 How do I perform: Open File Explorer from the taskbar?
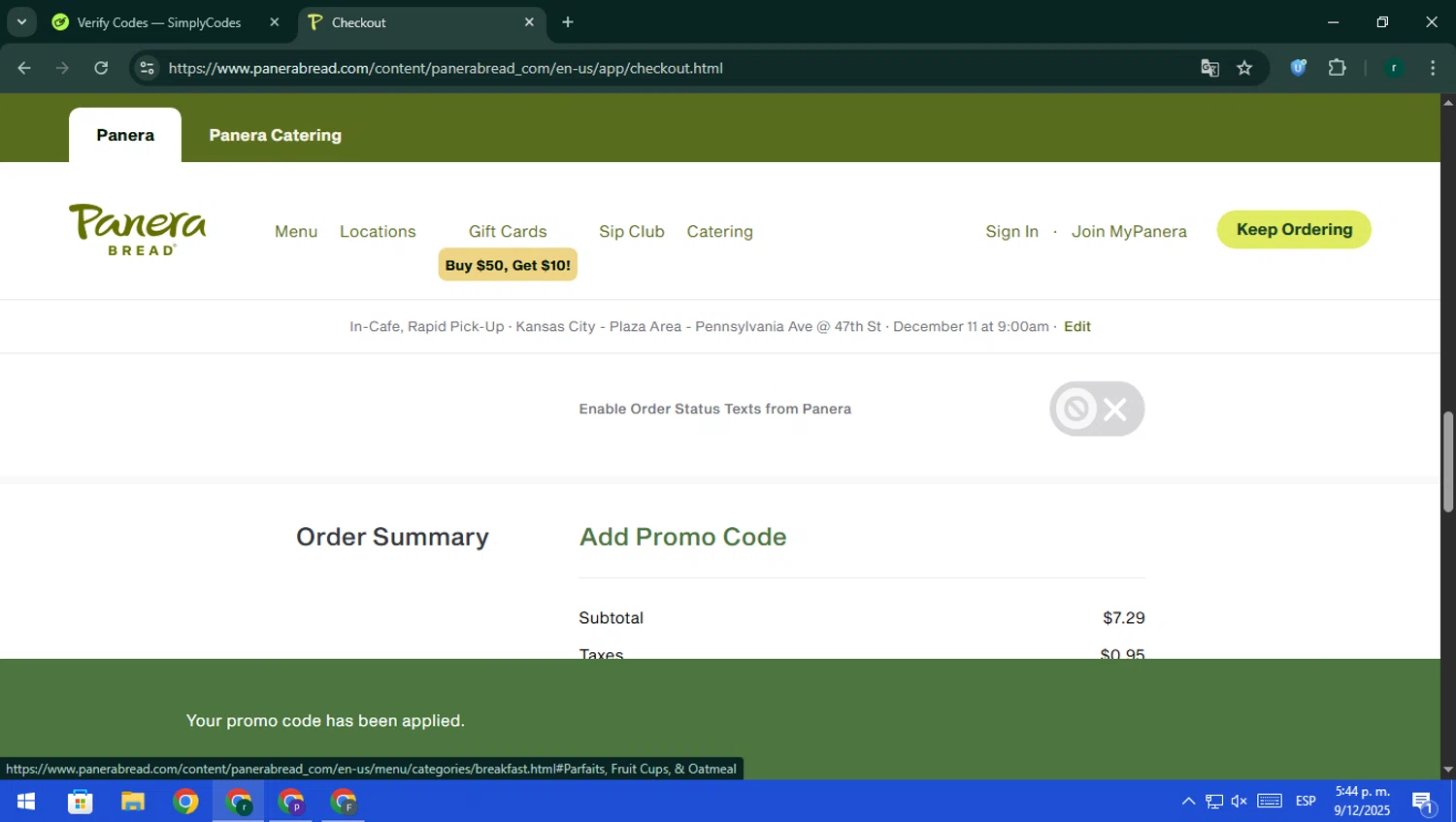(132, 802)
